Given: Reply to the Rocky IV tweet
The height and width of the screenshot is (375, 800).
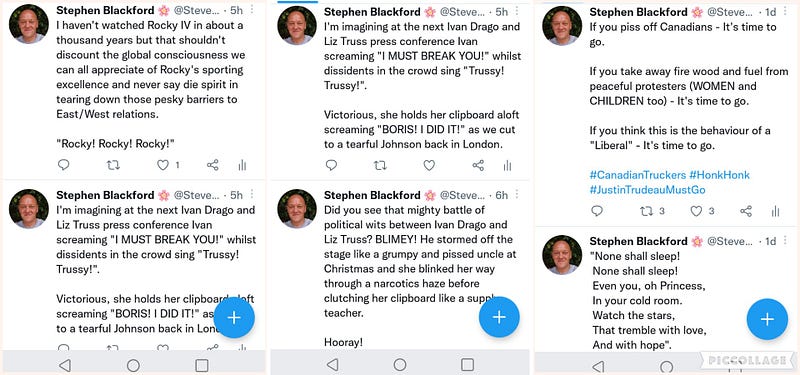Looking at the screenshot, I should pyautogui.click(x=63, y=165).
